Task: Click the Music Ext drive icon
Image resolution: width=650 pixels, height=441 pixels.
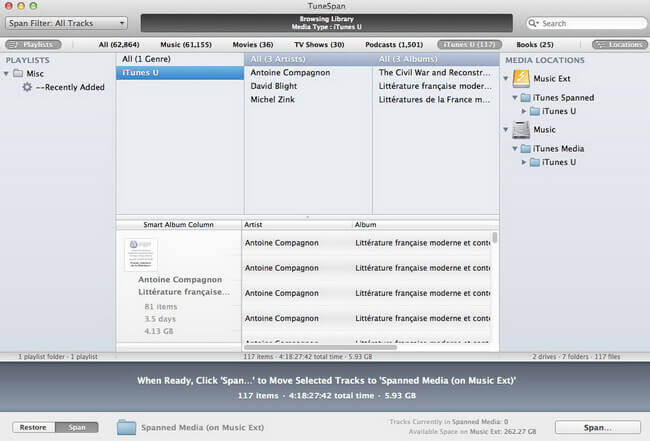Action: point(521,78)
